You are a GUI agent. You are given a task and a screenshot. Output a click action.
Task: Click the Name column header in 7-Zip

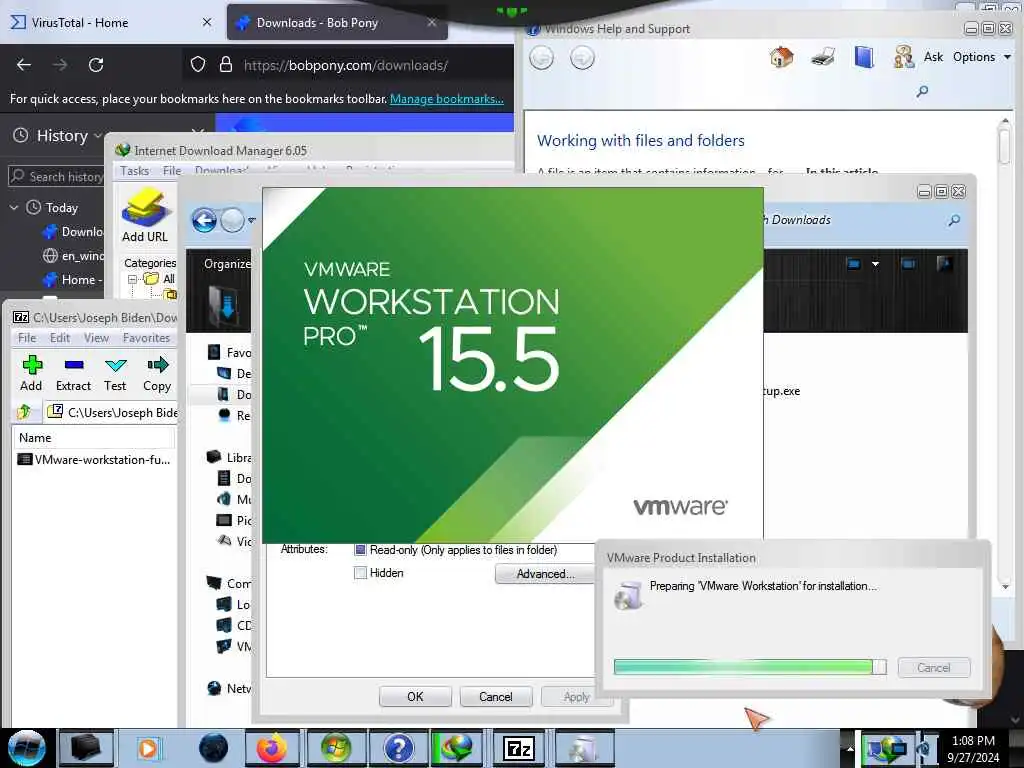coord(93,438)
